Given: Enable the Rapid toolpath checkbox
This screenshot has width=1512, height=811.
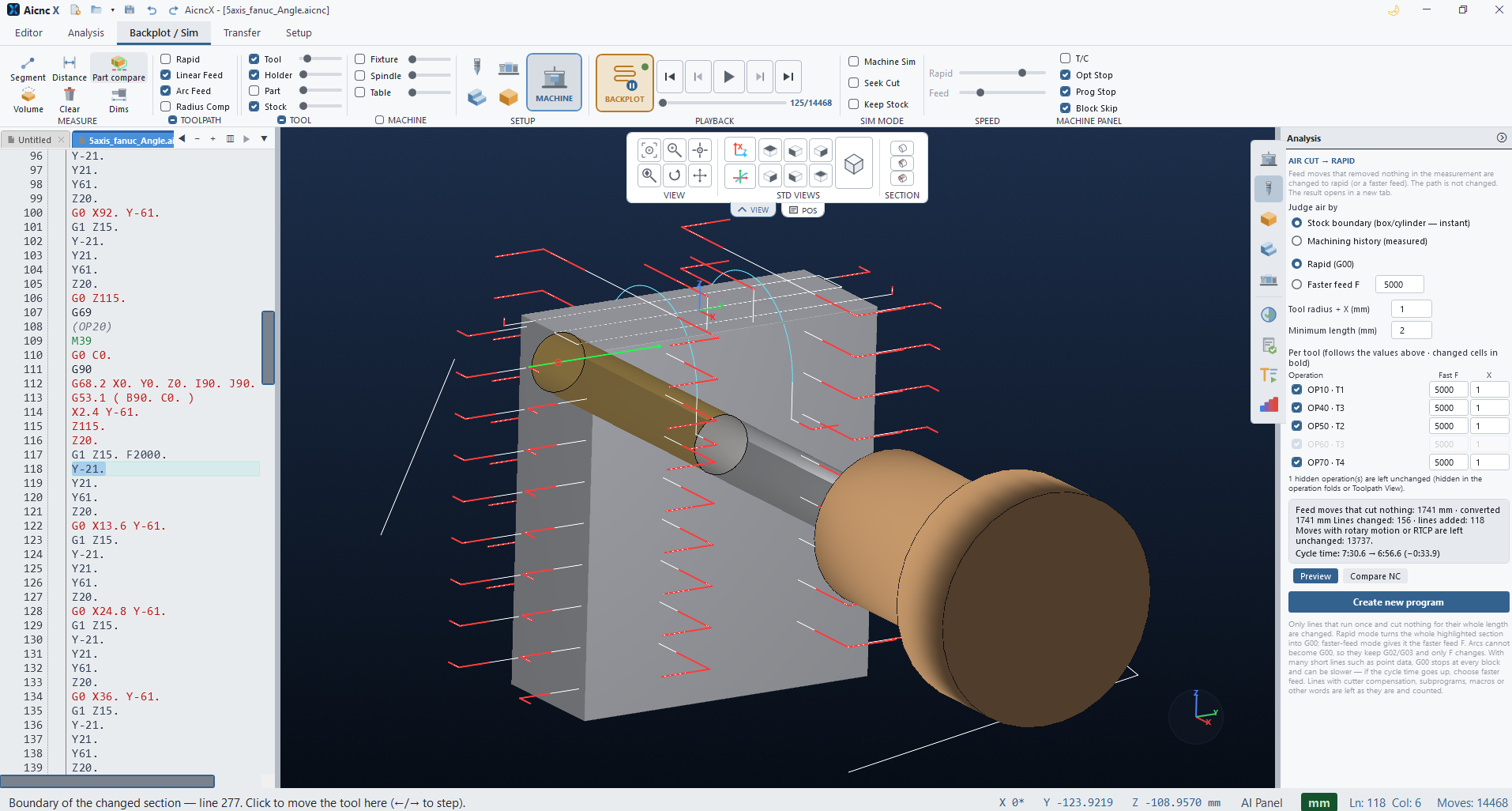Looking at the screenshot, I should [166, 59].
